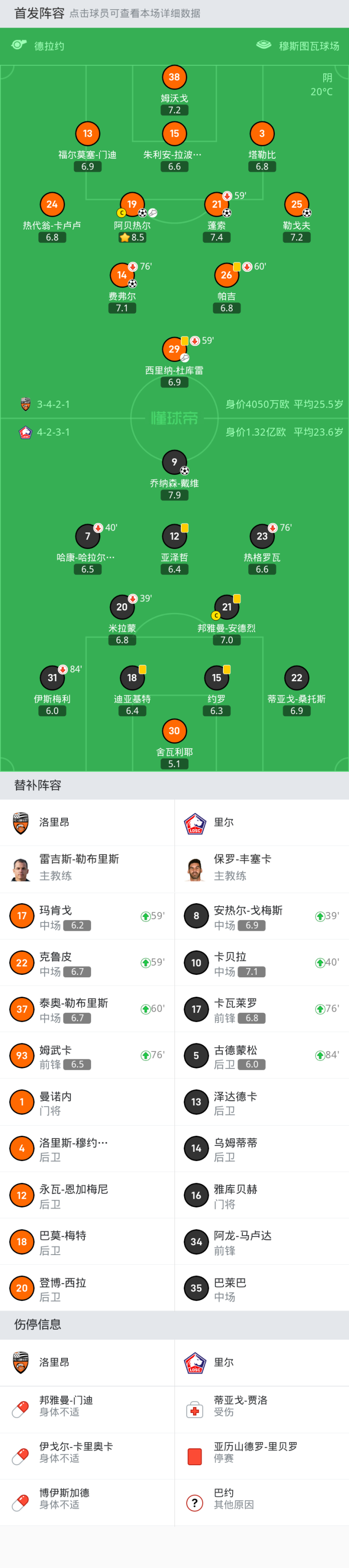This screenshot has height=1568, width=349.
Task: Tap 阿贝热尔's number 19 player circle
Action: tap(131, 204)
